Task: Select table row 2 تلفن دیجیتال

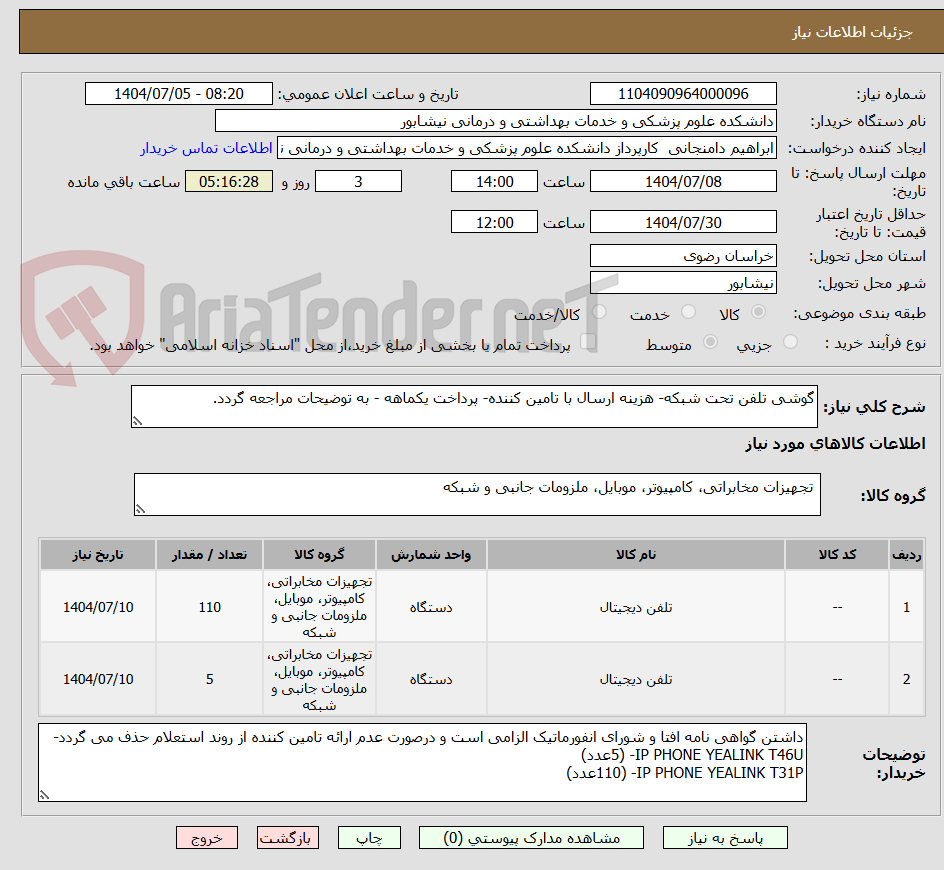Action: tap(482, 679)
